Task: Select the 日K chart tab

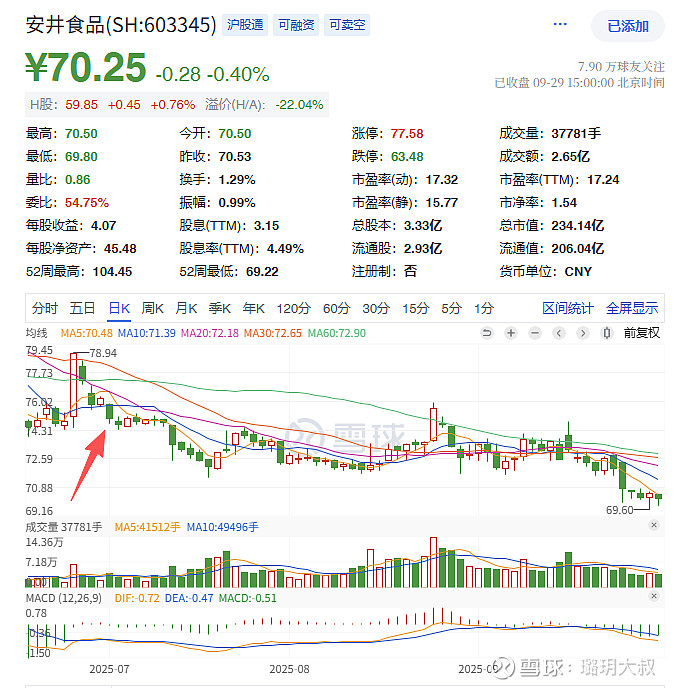Action: click(x=119, y=308)
